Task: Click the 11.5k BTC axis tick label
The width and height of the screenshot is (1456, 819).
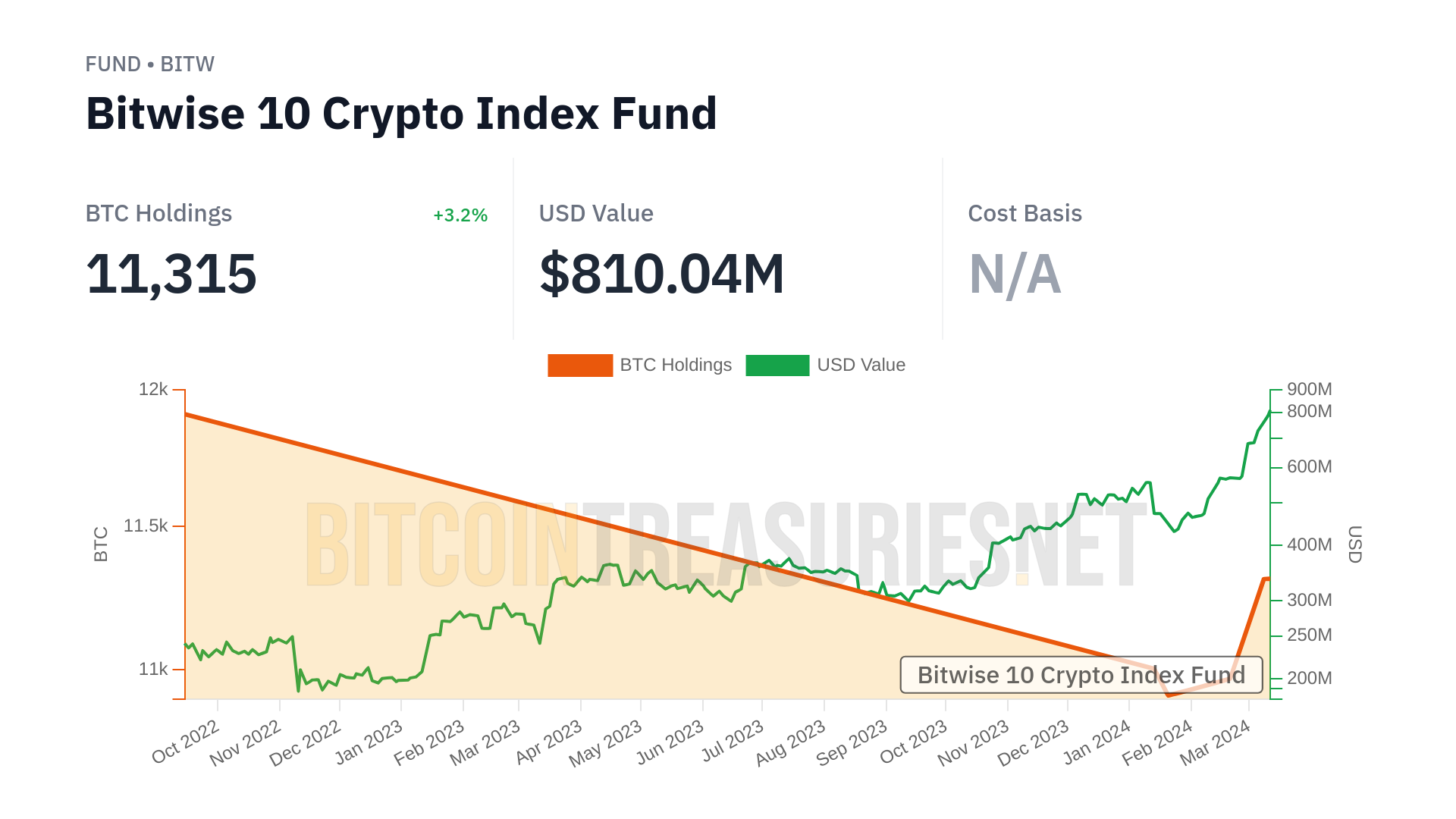Action: coord(146,526)
